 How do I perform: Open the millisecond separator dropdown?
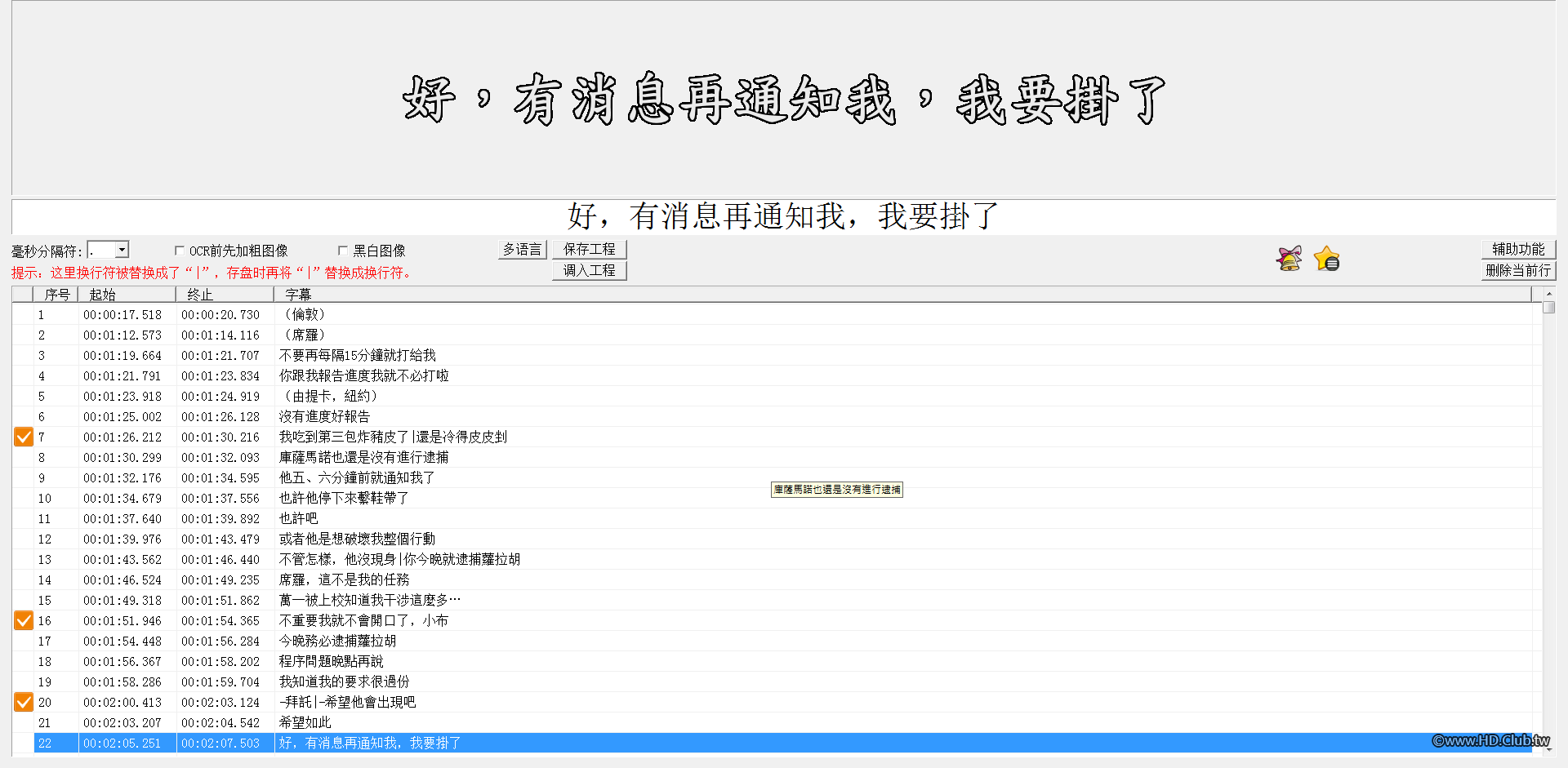[121, 249]
